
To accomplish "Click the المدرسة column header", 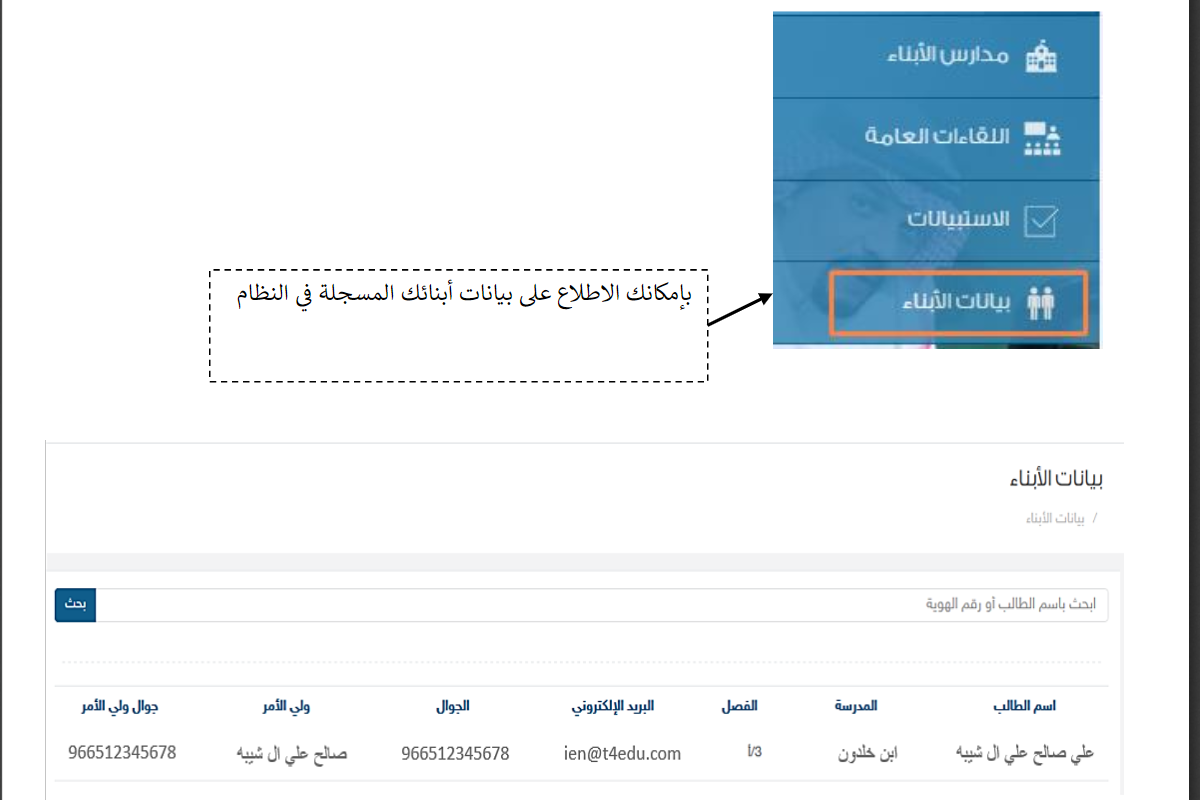I will (x=856, y=706).
